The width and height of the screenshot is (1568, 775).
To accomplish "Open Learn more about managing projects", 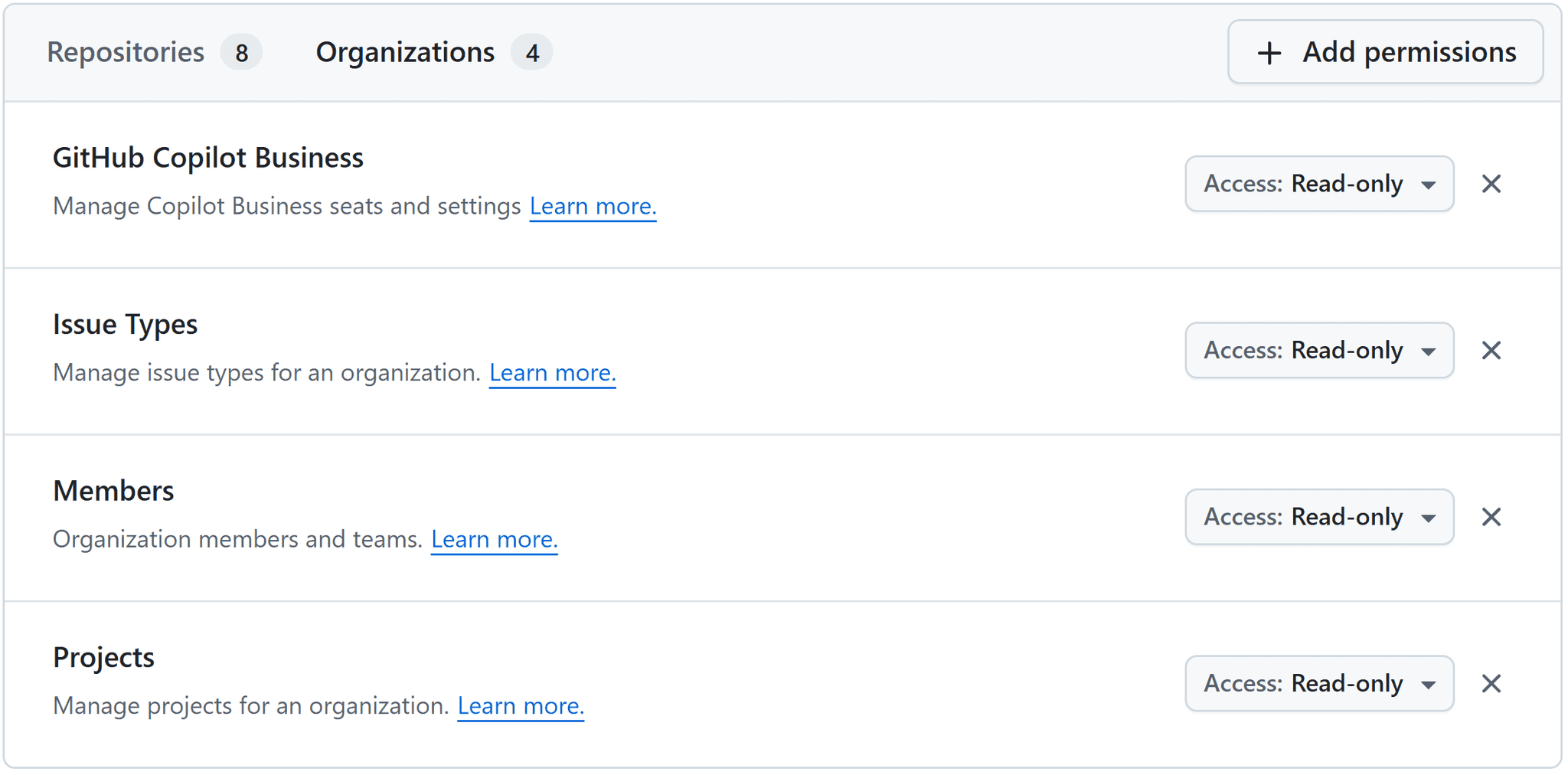I will click(520, 705).
